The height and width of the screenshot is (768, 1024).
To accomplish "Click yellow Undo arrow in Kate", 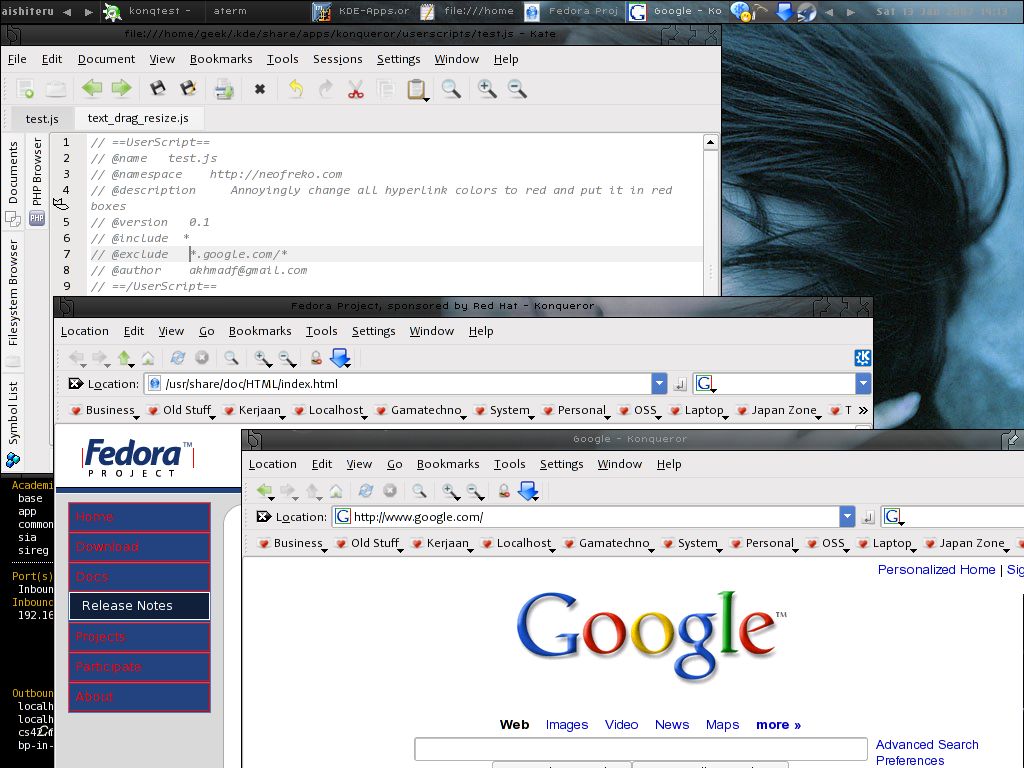I will click(296, 88).
